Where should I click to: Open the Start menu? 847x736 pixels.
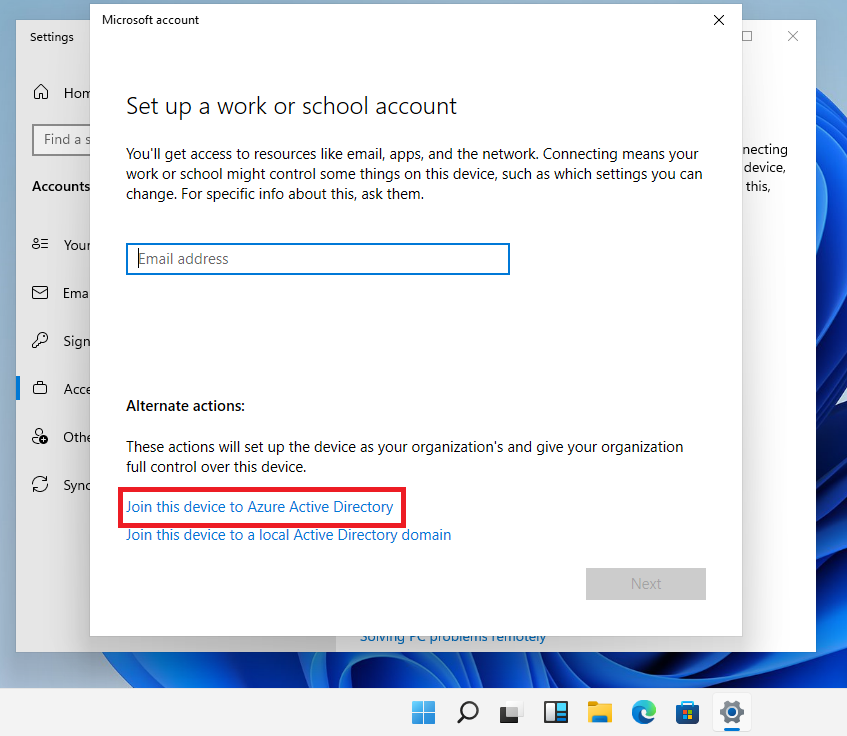(423, 713)
